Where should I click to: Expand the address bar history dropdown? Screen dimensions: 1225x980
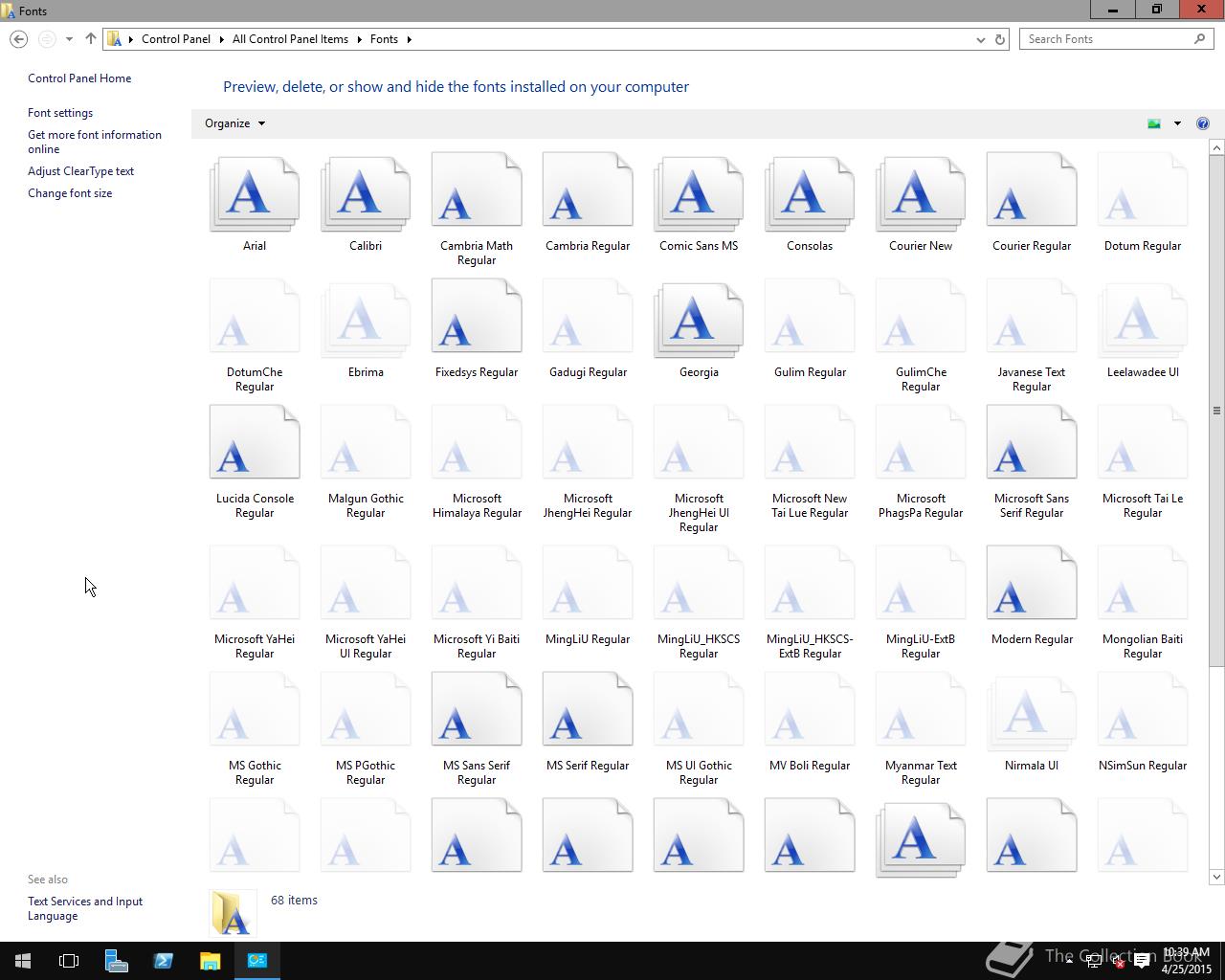(x=980, y=39)
